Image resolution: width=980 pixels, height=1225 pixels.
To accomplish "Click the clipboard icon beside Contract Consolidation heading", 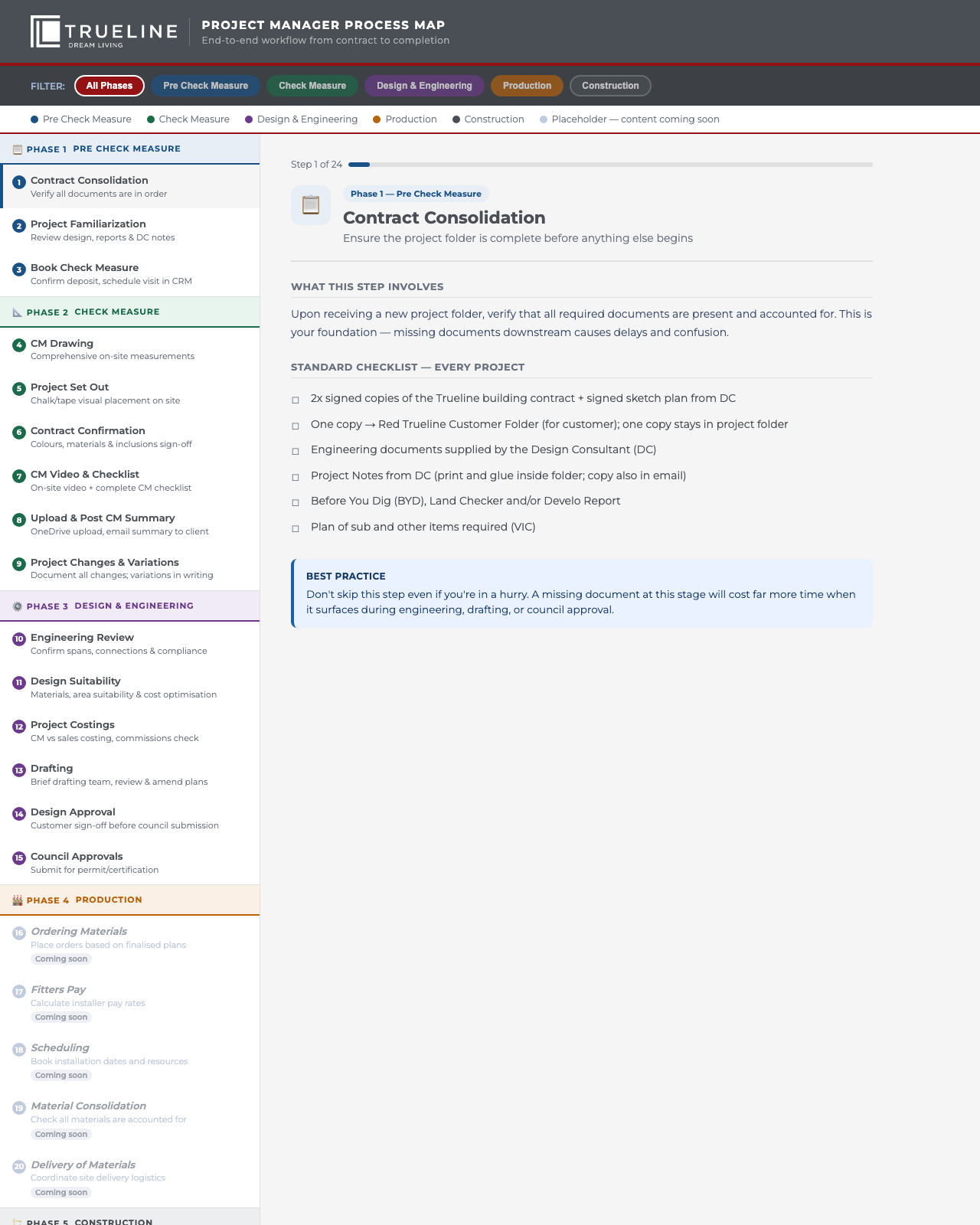I will tap(311, 205).
